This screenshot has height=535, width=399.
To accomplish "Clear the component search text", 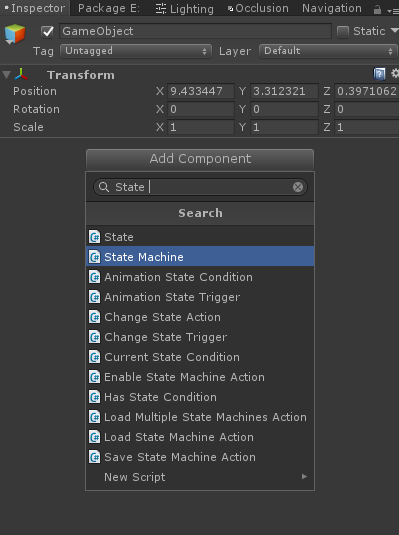I will tap(298, 187).
